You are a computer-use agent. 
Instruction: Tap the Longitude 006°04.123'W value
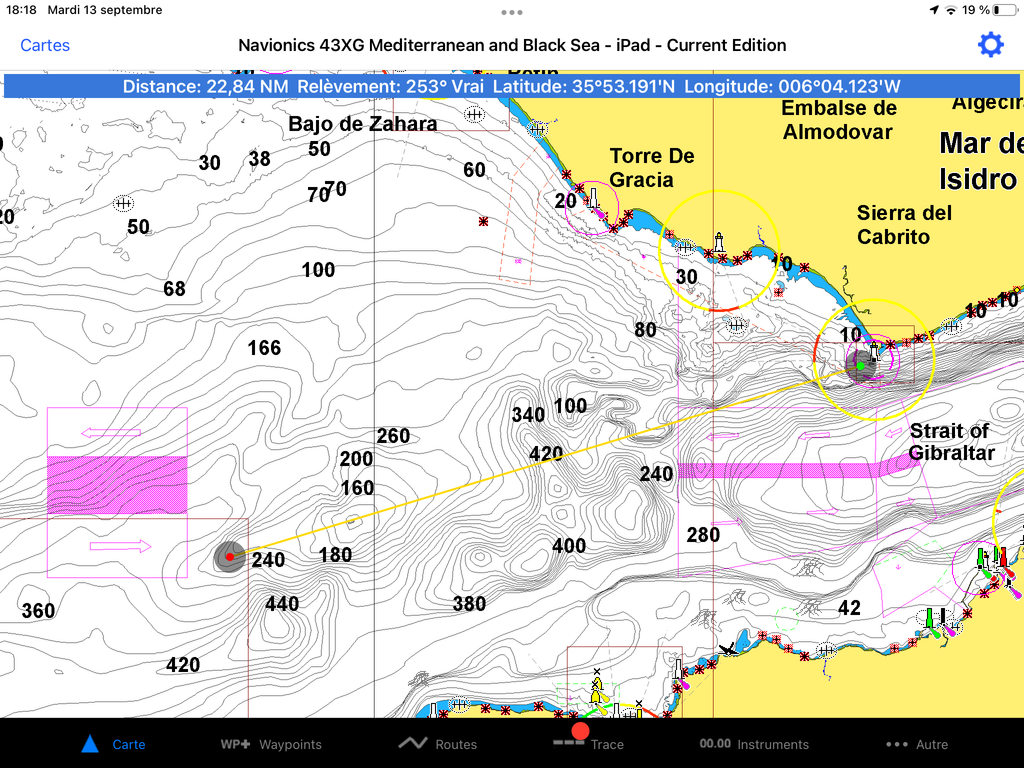(792, 86)
